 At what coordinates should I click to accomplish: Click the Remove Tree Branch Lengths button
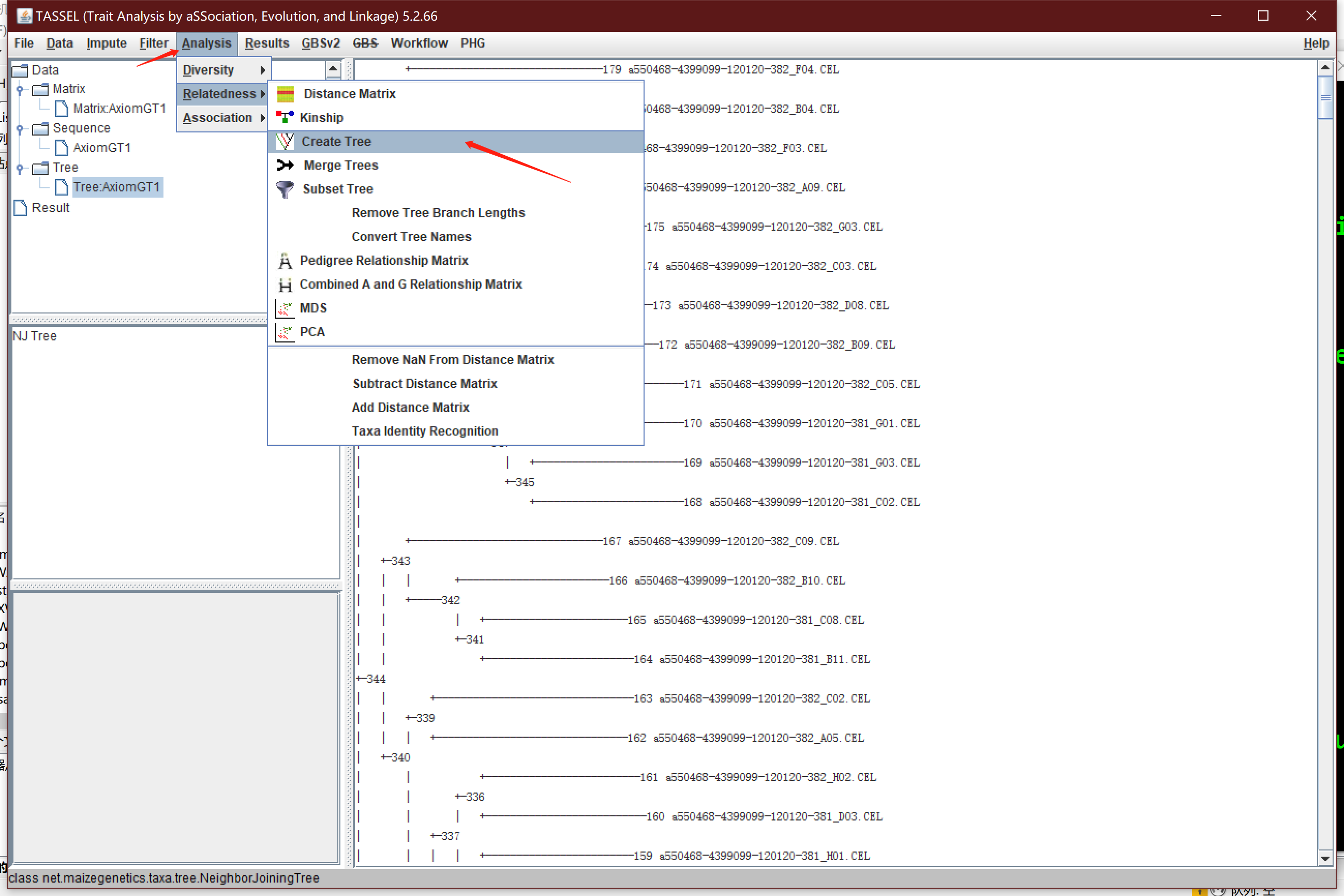point(438,212)
